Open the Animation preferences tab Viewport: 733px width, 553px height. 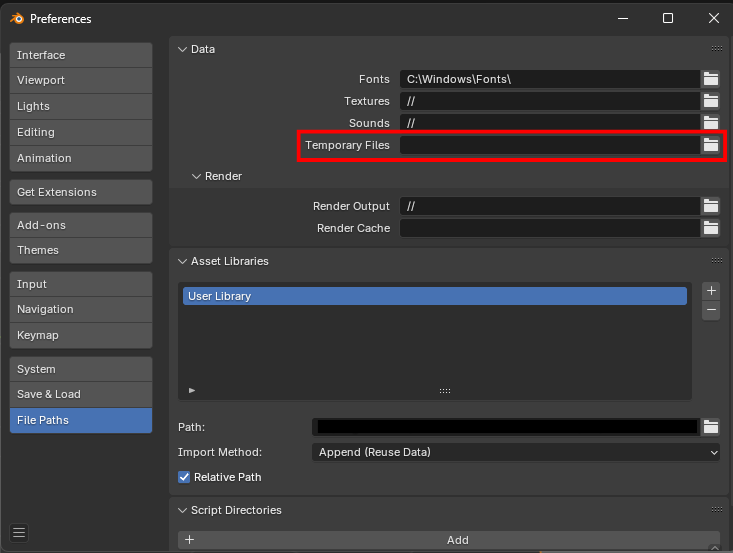pos(81,158)
